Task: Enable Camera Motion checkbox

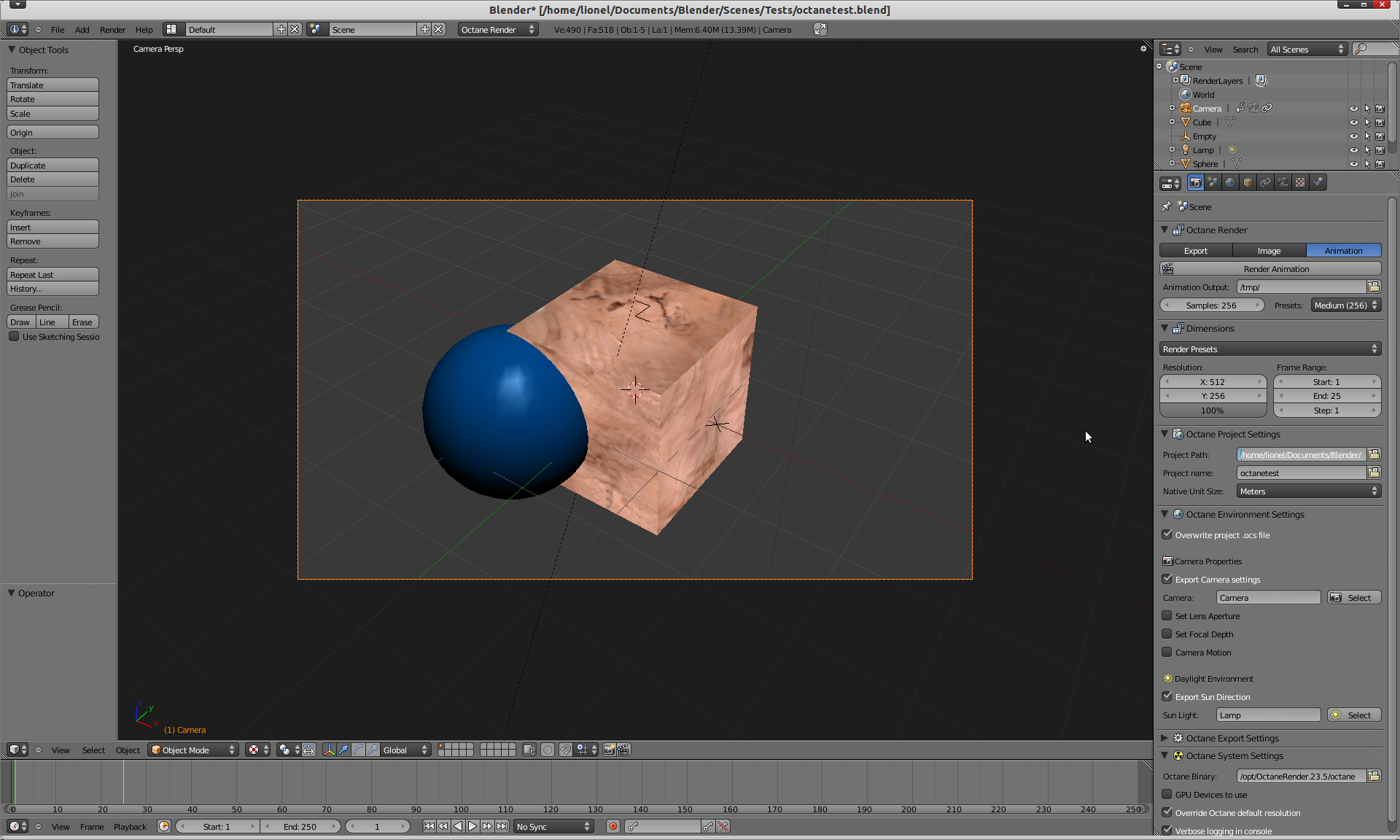Action: [x=1167, y=653]
